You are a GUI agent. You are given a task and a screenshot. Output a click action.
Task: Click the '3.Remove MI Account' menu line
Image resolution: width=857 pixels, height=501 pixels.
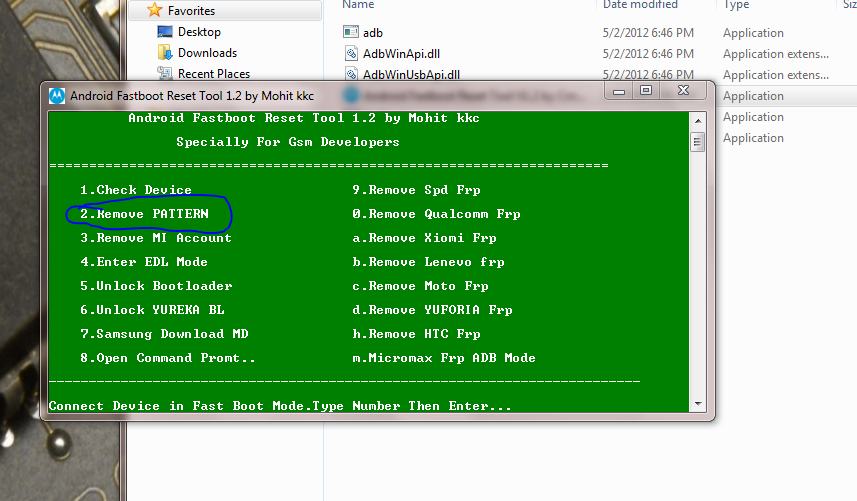pyautogui.click(x=156, y=238)
